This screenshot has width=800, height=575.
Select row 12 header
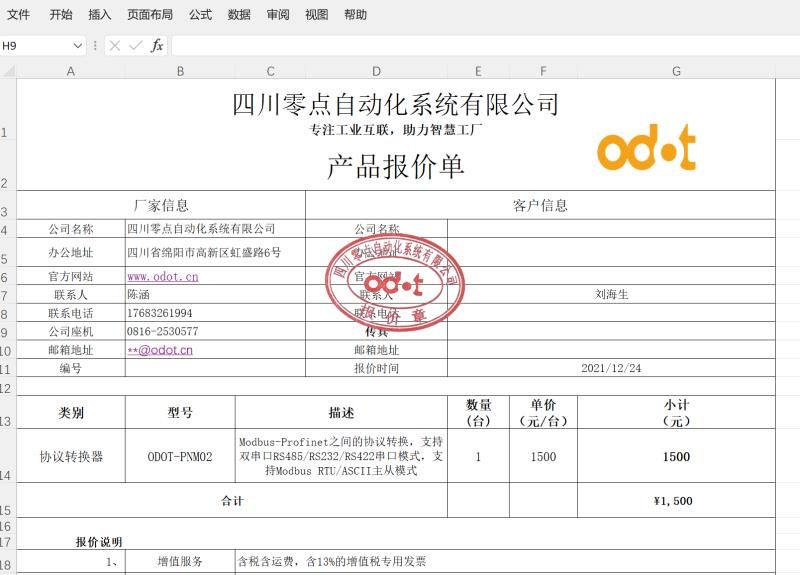coord(6,388)
